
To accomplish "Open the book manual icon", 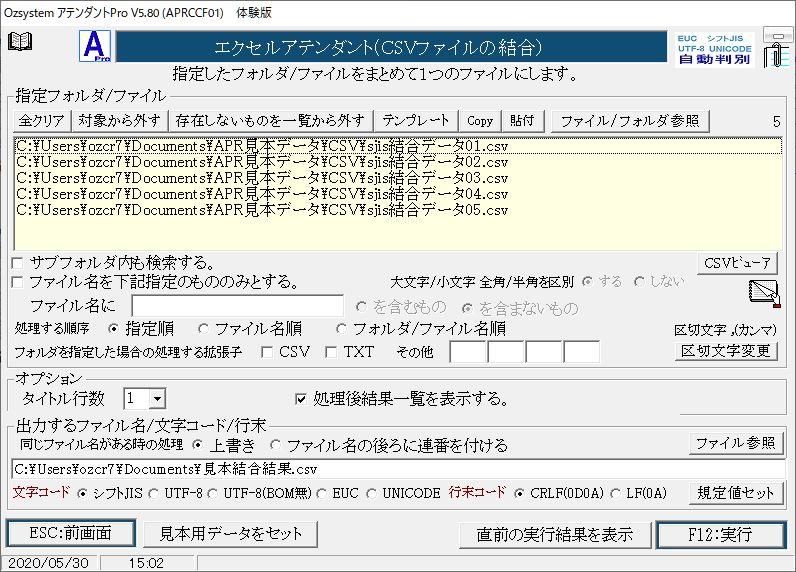I will point(20,42).
